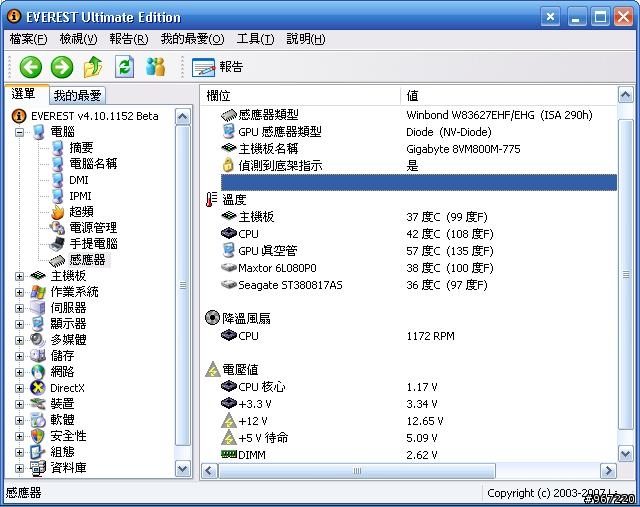Expand the 網路 tree node
This screenshot has height=507, width=640.
click(x=19, y=372)
